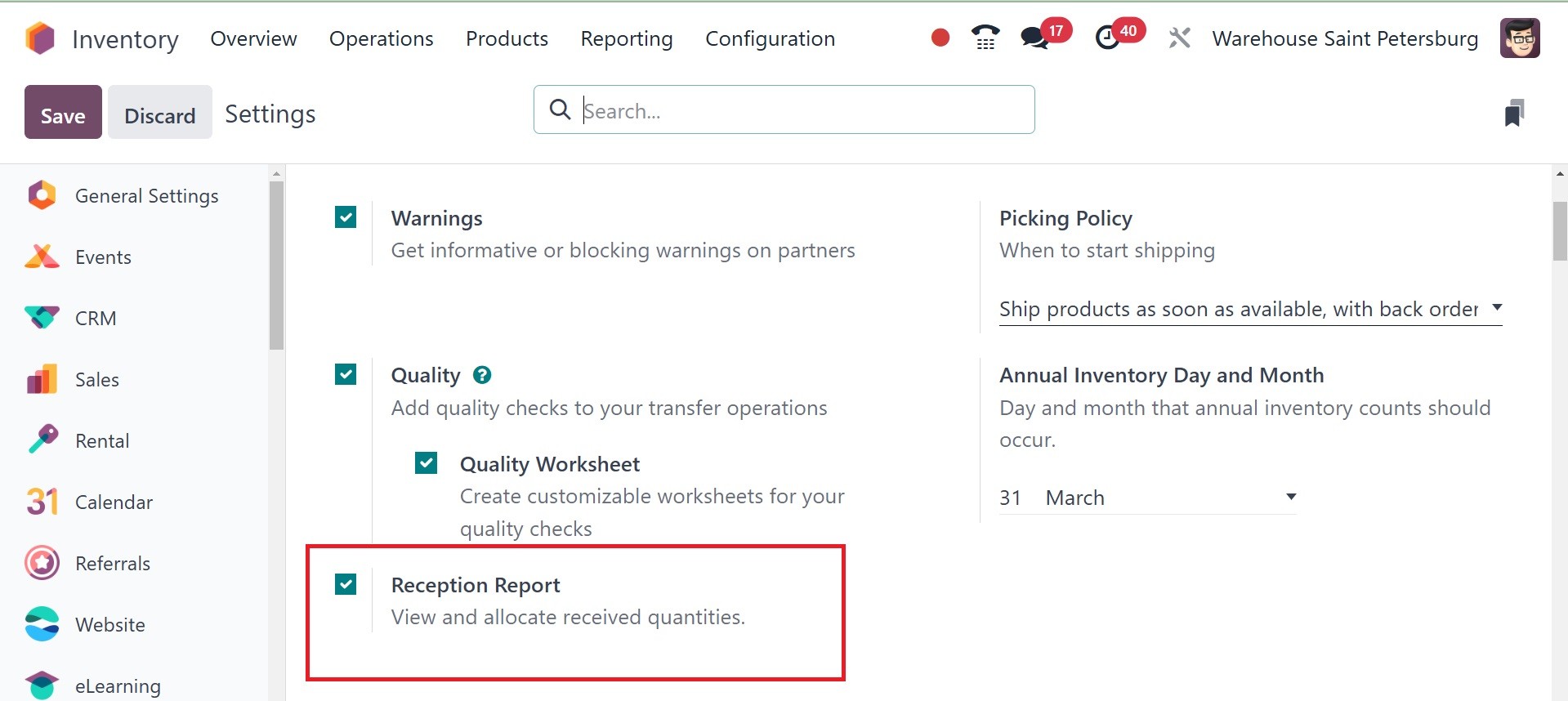
Task: Open the user avatar menu
Action: pos(1520,38)
